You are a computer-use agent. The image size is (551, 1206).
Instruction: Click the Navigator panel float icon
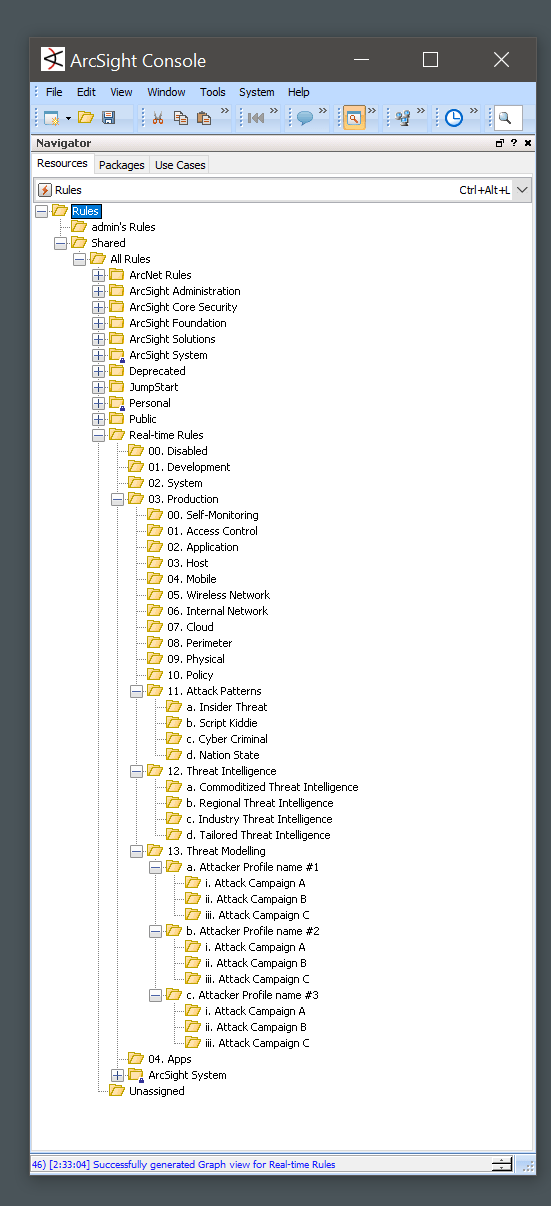pyautogui.click(x=500, y=143)
